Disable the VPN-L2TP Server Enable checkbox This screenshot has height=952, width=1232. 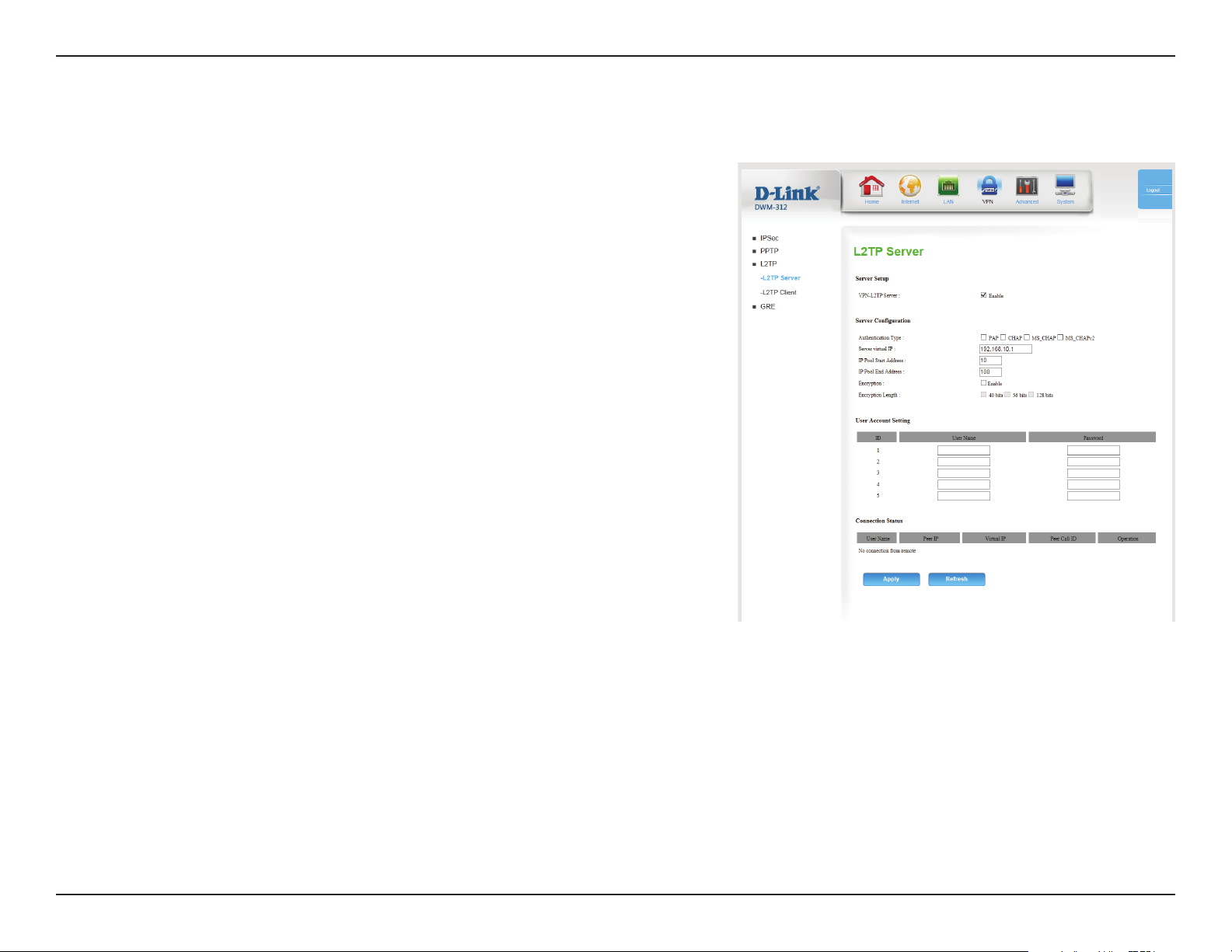[984, 295]
